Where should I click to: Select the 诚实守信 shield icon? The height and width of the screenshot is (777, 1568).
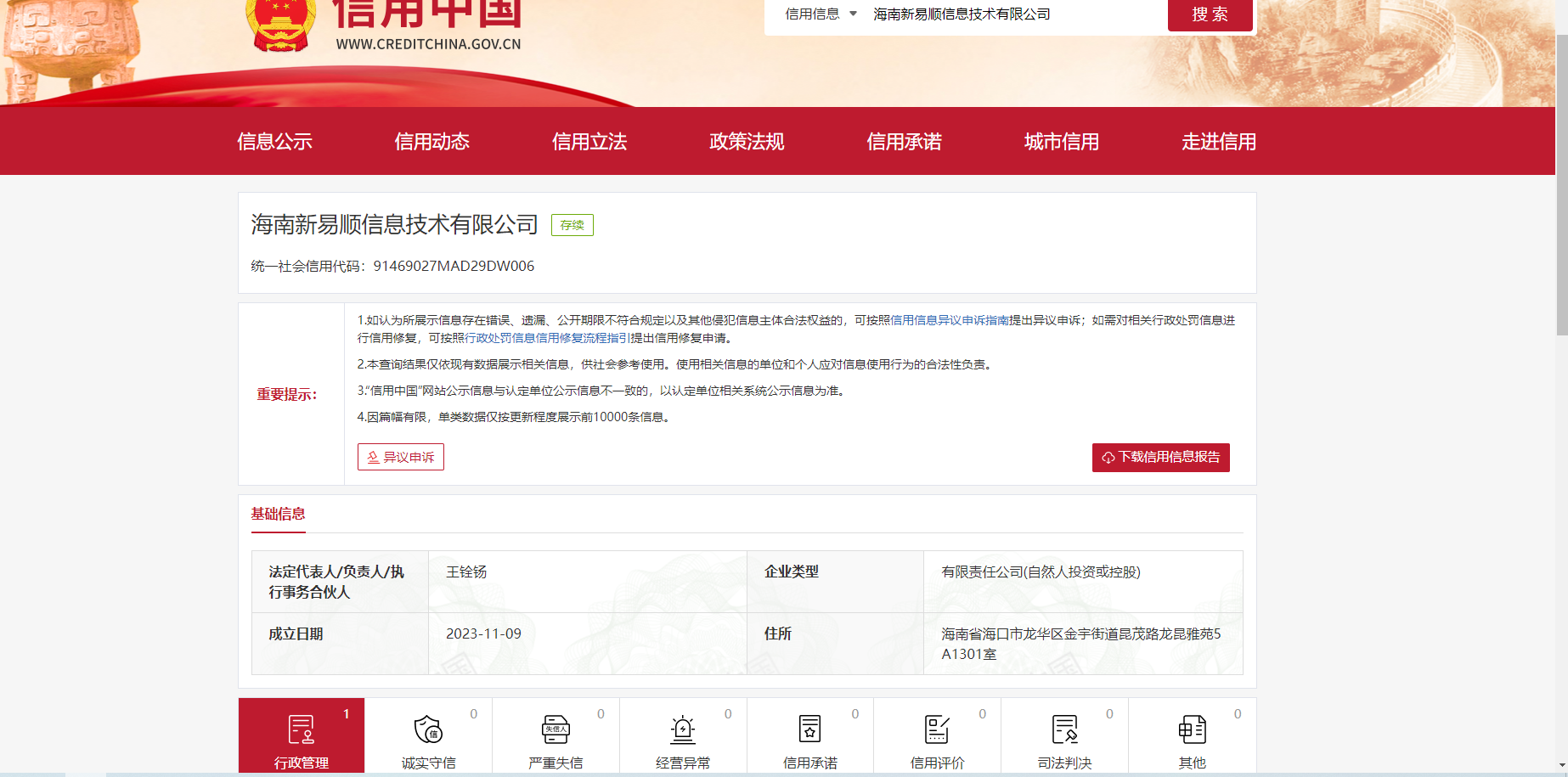428,729
